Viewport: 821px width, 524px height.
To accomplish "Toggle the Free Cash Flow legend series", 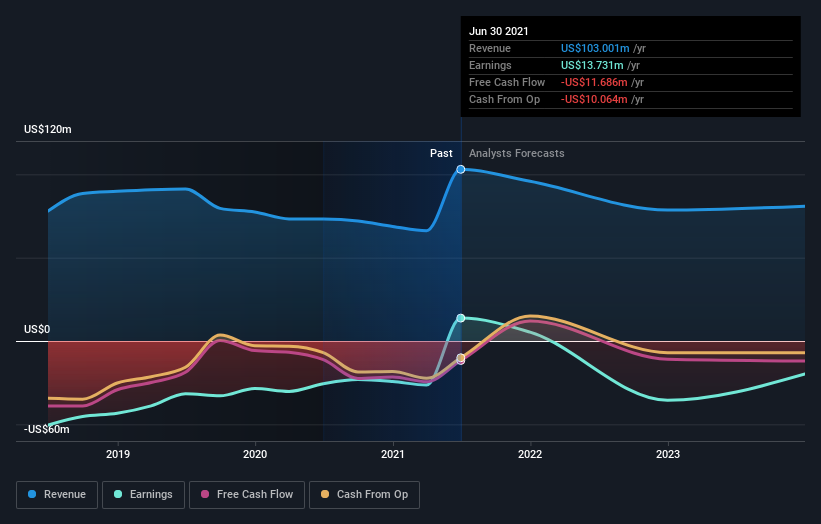I will [247, 495].
